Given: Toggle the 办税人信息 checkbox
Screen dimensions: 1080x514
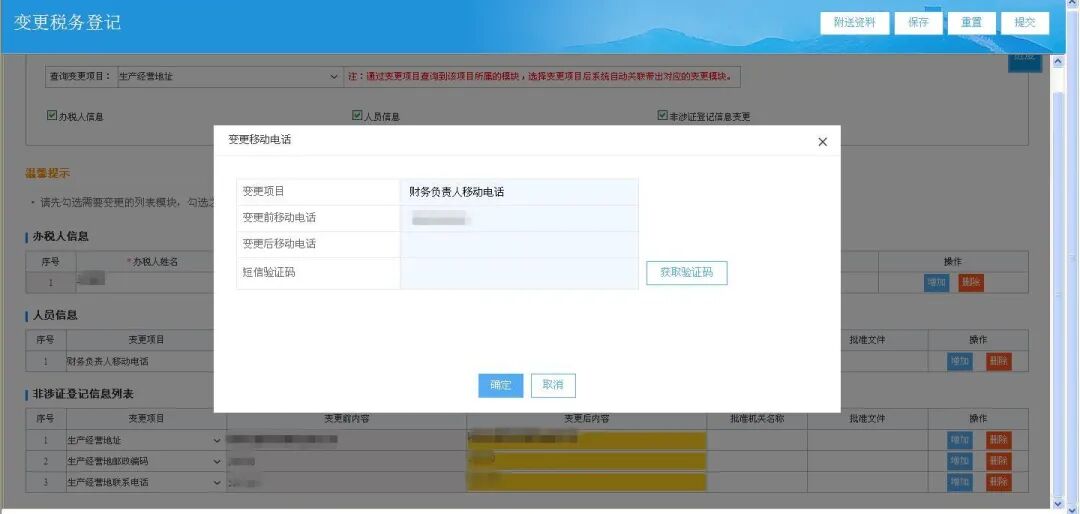Looking at the screenshot, I should tap(52, 116).
